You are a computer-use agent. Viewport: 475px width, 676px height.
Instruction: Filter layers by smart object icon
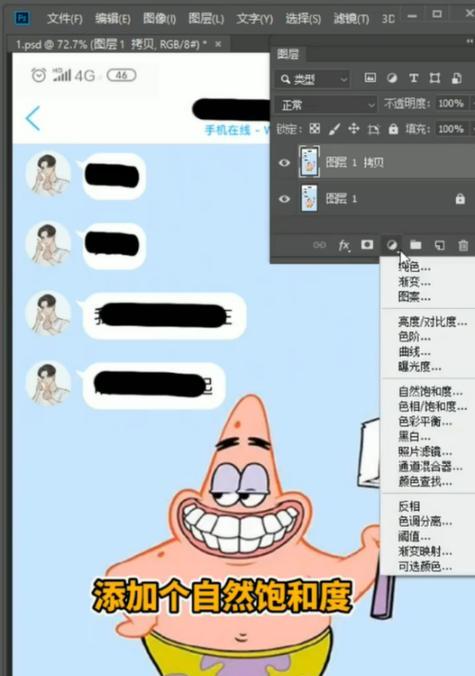[456, 78]
